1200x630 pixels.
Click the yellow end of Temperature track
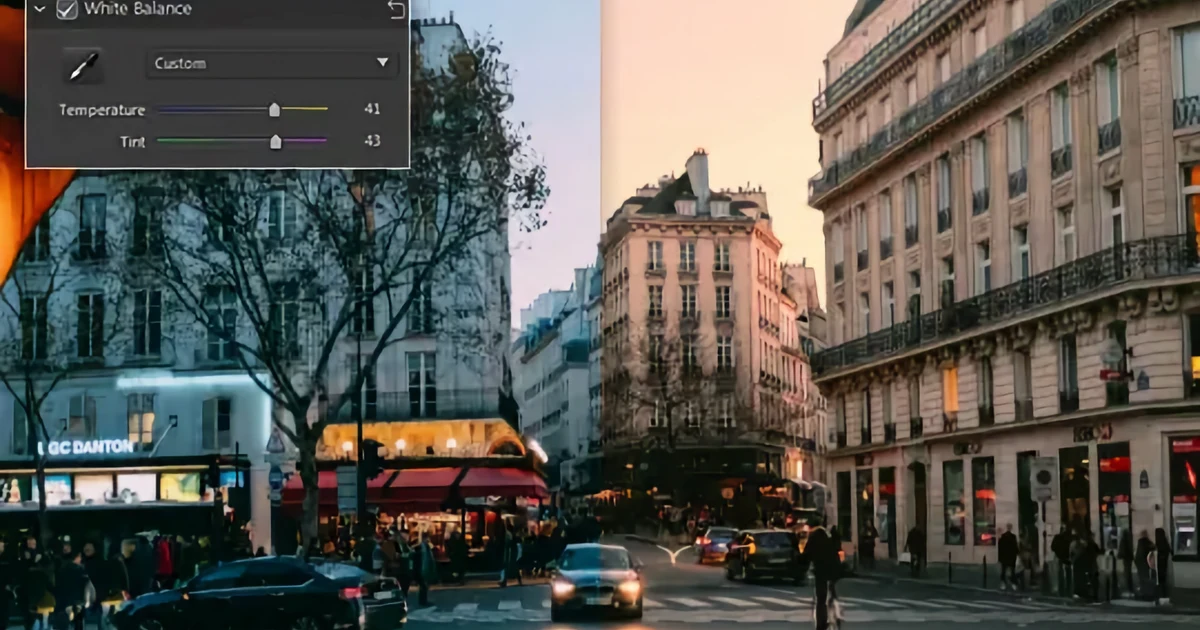coord(320,109)
